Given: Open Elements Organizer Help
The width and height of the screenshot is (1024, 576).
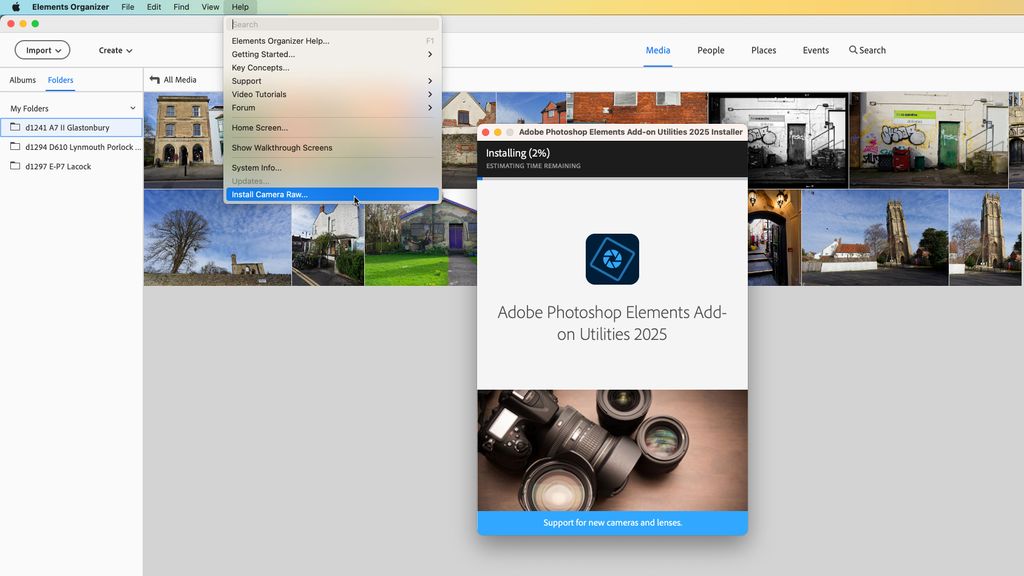Looking at the screenshot, I should pos(280,40).
